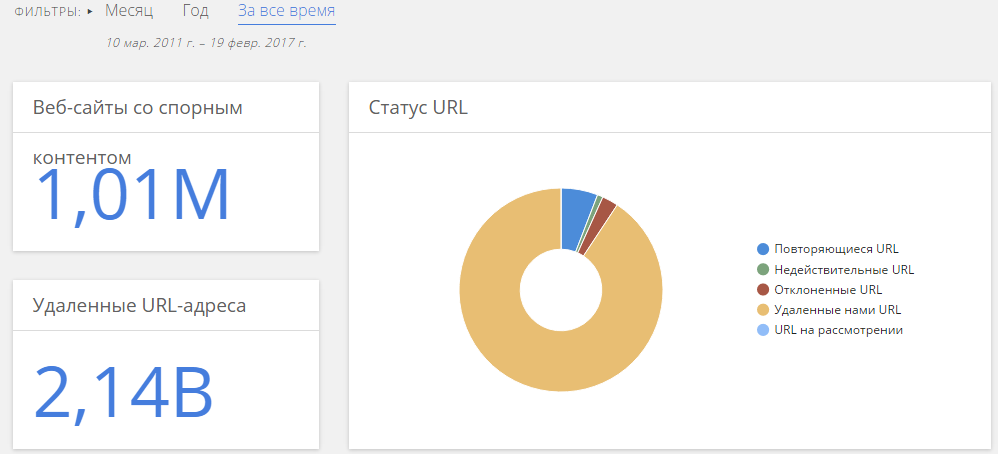Click the blue Повторяющиеся URL legend dot
The image size is (998, 454).
tap(763, 249)
